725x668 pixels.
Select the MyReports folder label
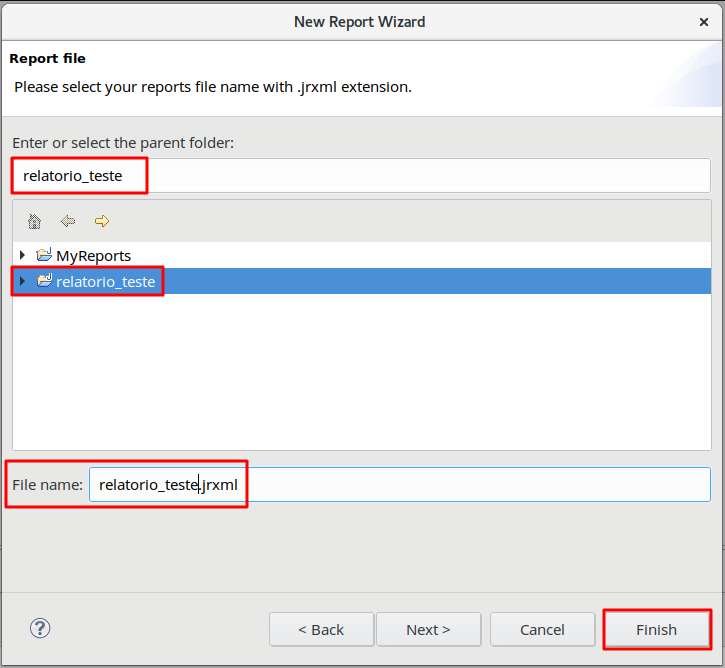(93, 255)
